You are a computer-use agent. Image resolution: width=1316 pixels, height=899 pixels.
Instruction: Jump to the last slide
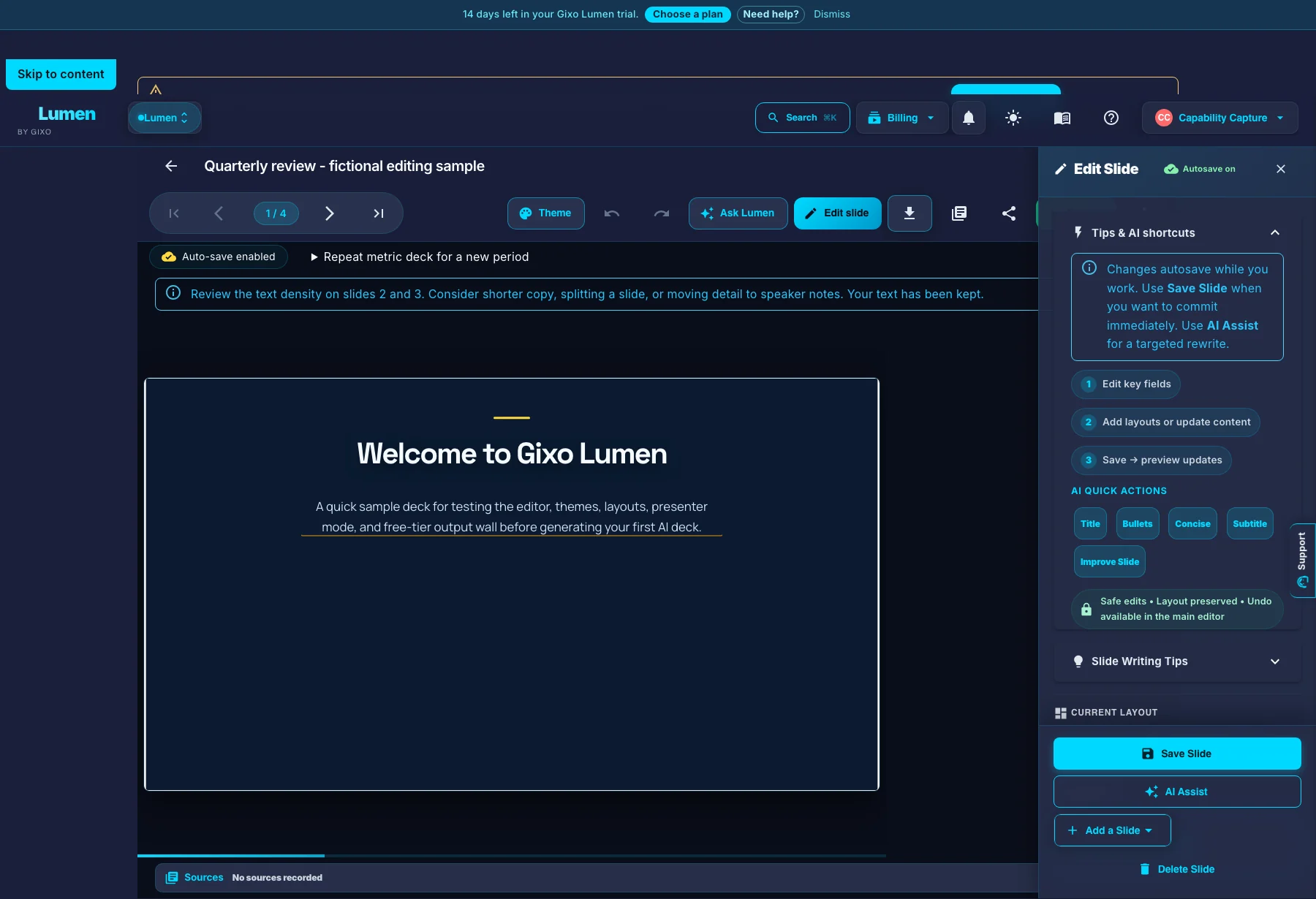[379, 213]
